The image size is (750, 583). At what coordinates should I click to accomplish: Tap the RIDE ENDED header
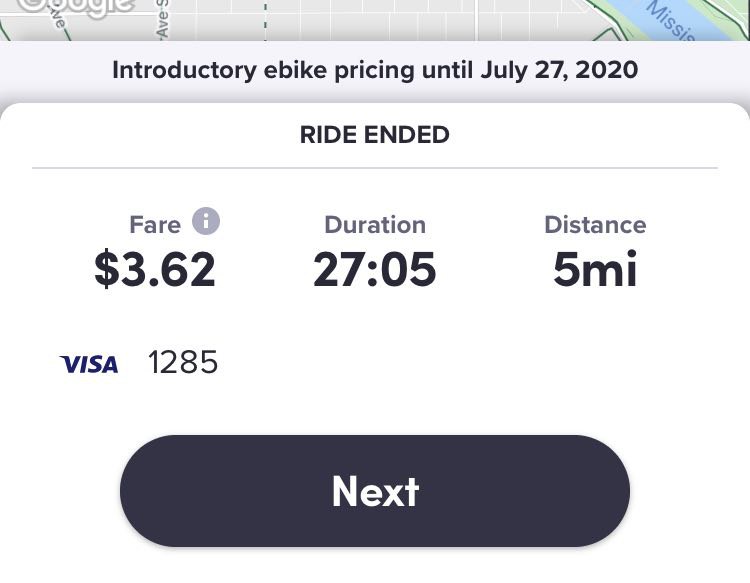pyautogui.click(x=375, y=134)
